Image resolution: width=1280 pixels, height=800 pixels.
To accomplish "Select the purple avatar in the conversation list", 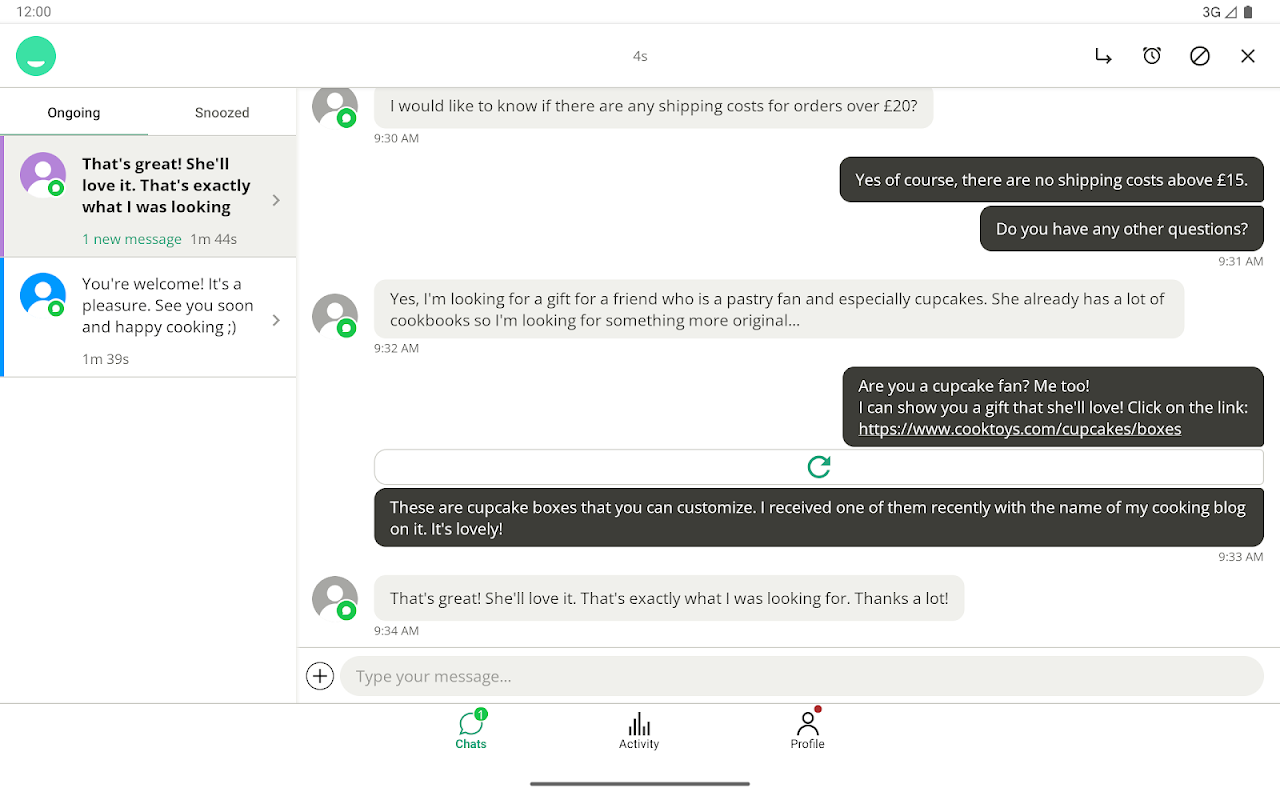I will (x=43, y=175).
